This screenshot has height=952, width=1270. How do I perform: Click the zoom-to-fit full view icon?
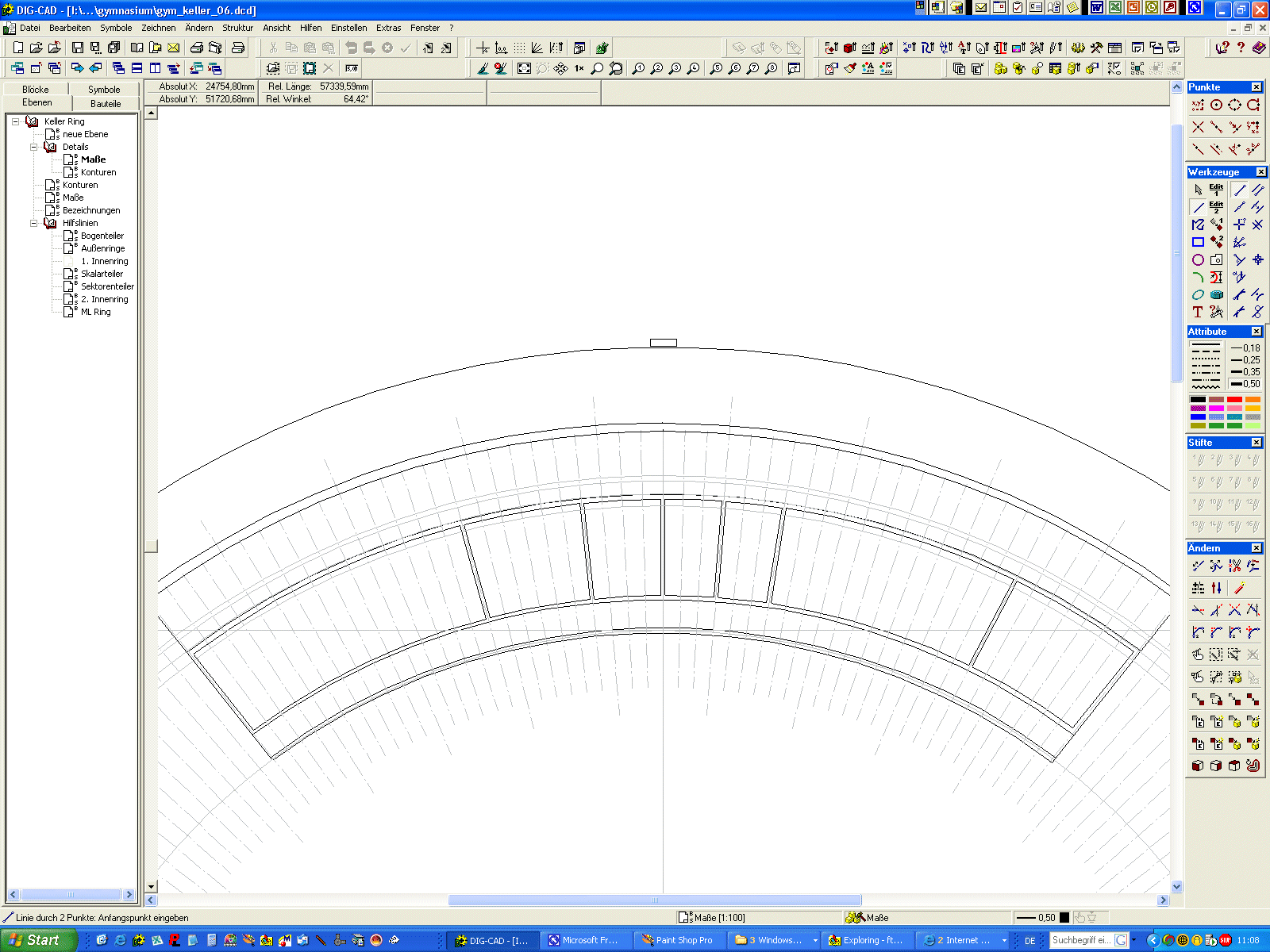click(524, 69)
